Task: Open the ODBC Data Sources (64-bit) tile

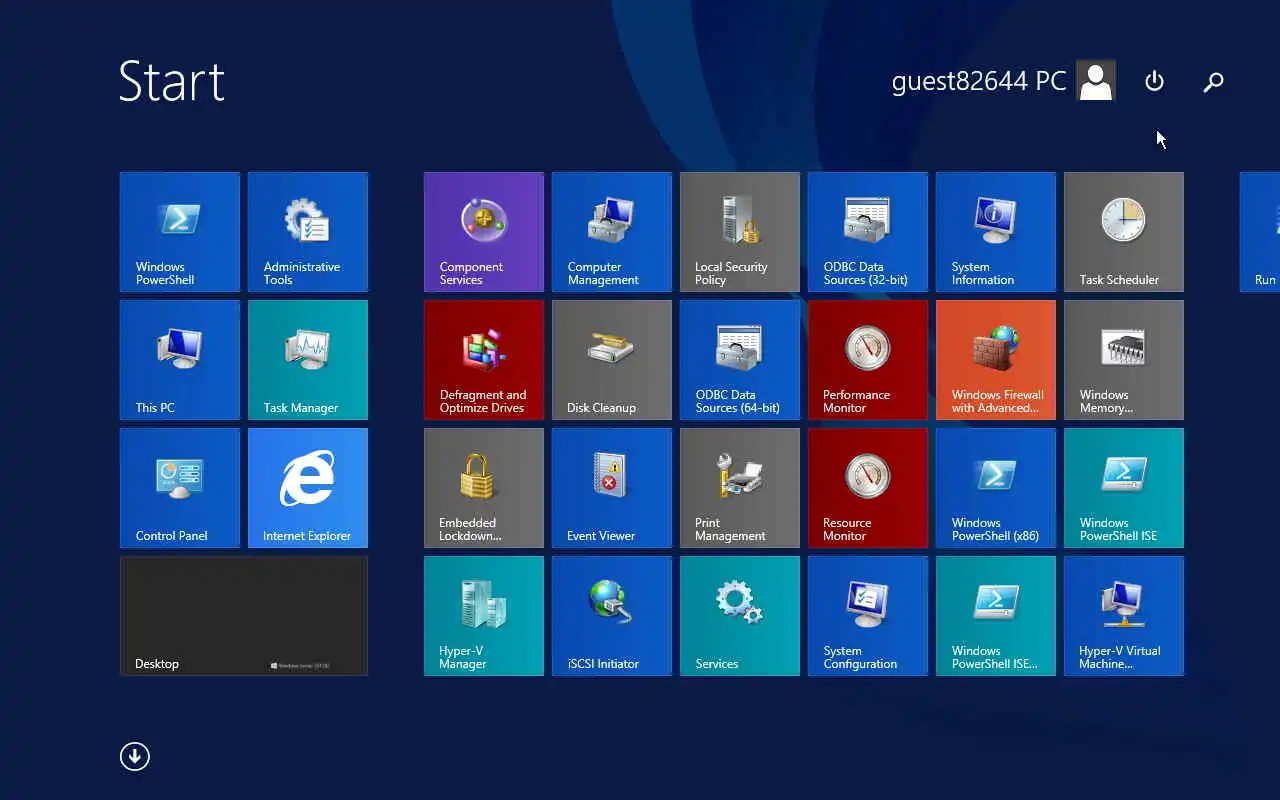Action: (x=740, y=360)
